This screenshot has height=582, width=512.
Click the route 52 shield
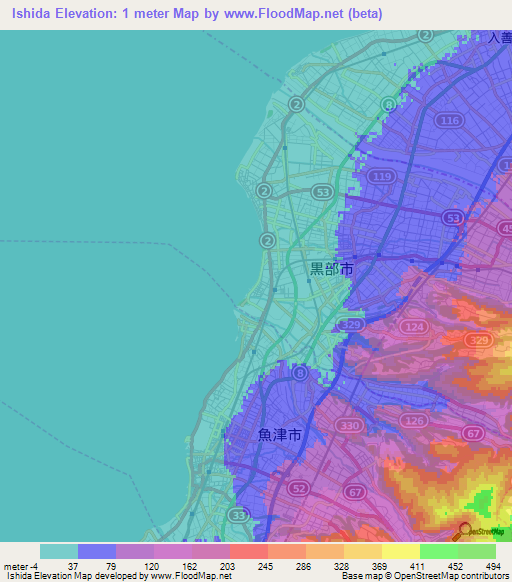pos(299,488)
